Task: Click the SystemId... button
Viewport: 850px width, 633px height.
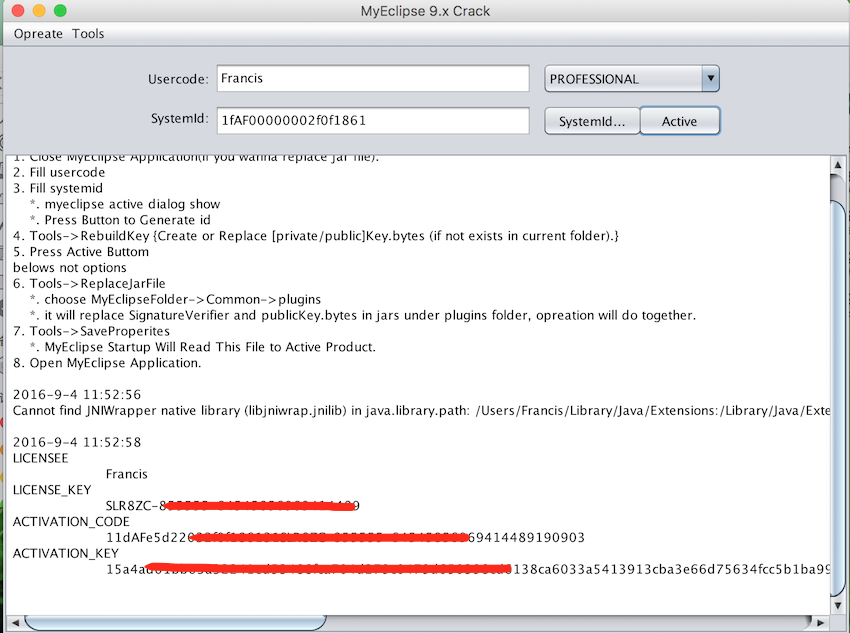Action: pos(592,121)
